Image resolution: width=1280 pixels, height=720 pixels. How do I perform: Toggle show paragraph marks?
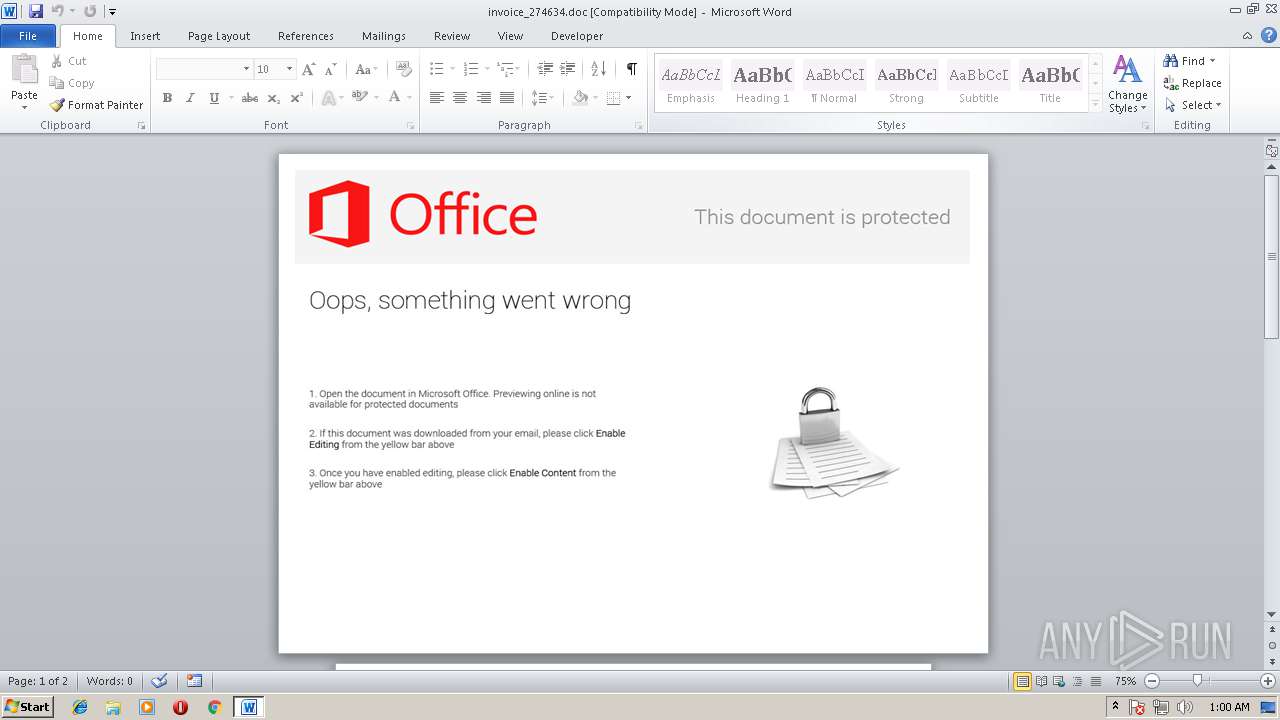(x=631, y=69)
